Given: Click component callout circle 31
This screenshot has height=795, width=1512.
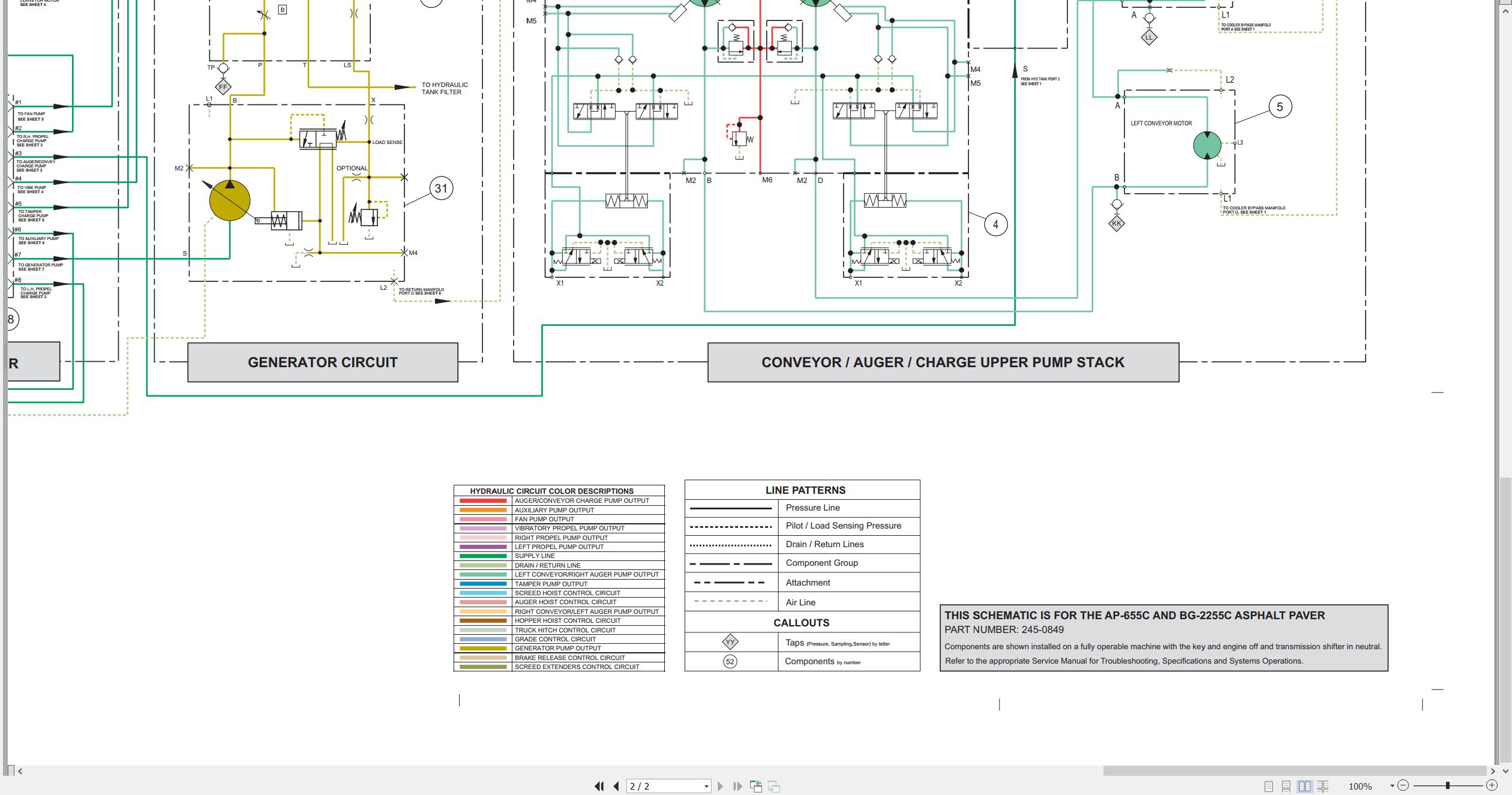Looking at the screenshot, I should 441,188.
